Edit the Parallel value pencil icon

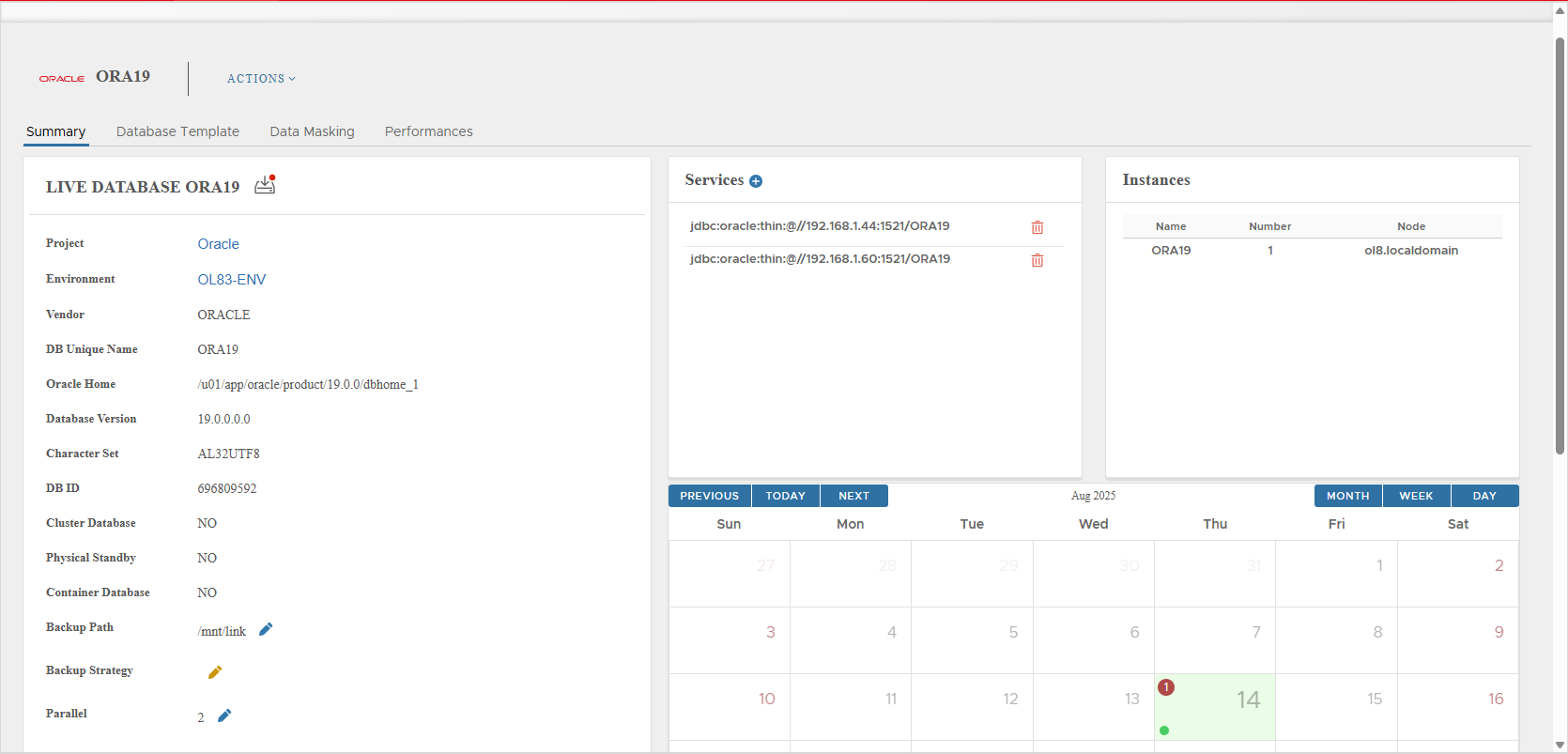click(224, 716)
